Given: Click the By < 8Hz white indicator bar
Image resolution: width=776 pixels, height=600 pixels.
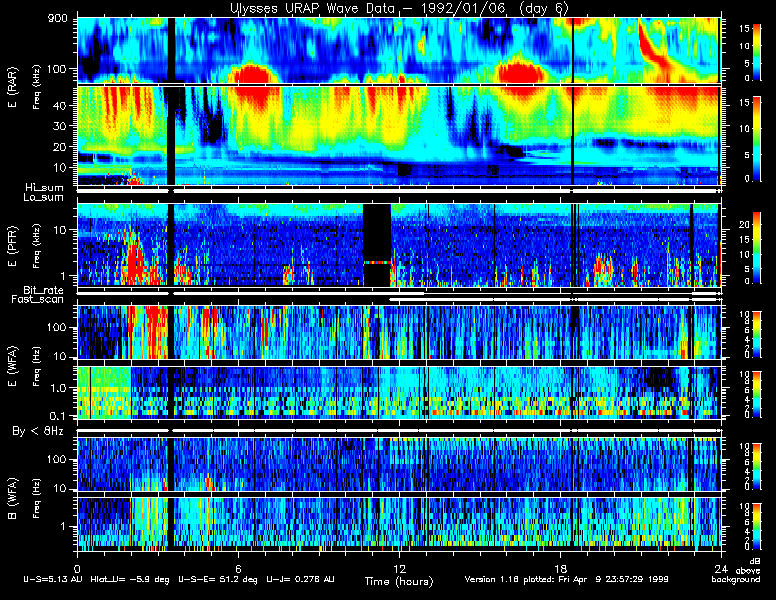Looking at the screenshot, I should coord(399,431).
